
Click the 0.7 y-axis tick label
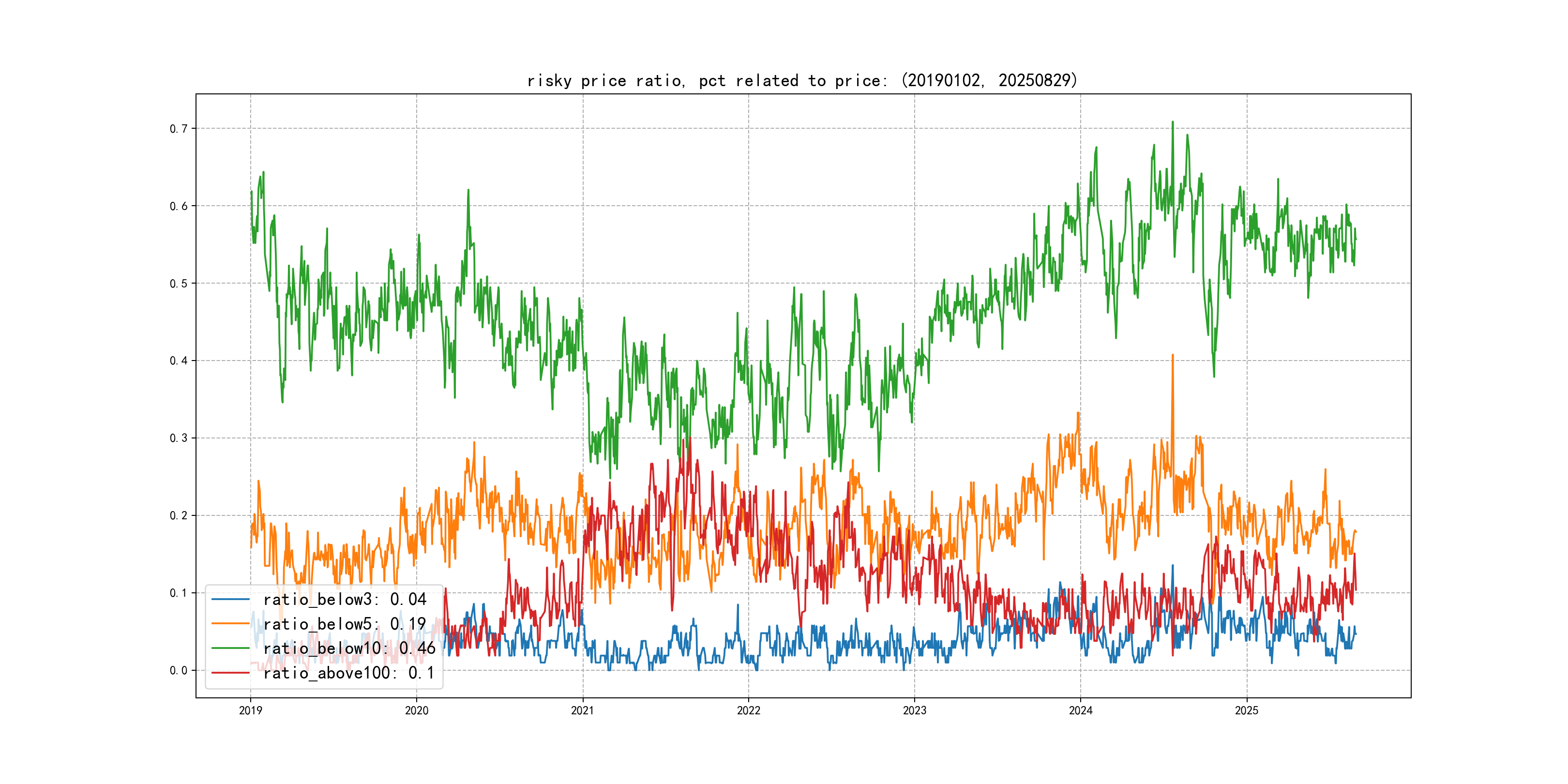(179, 128)
